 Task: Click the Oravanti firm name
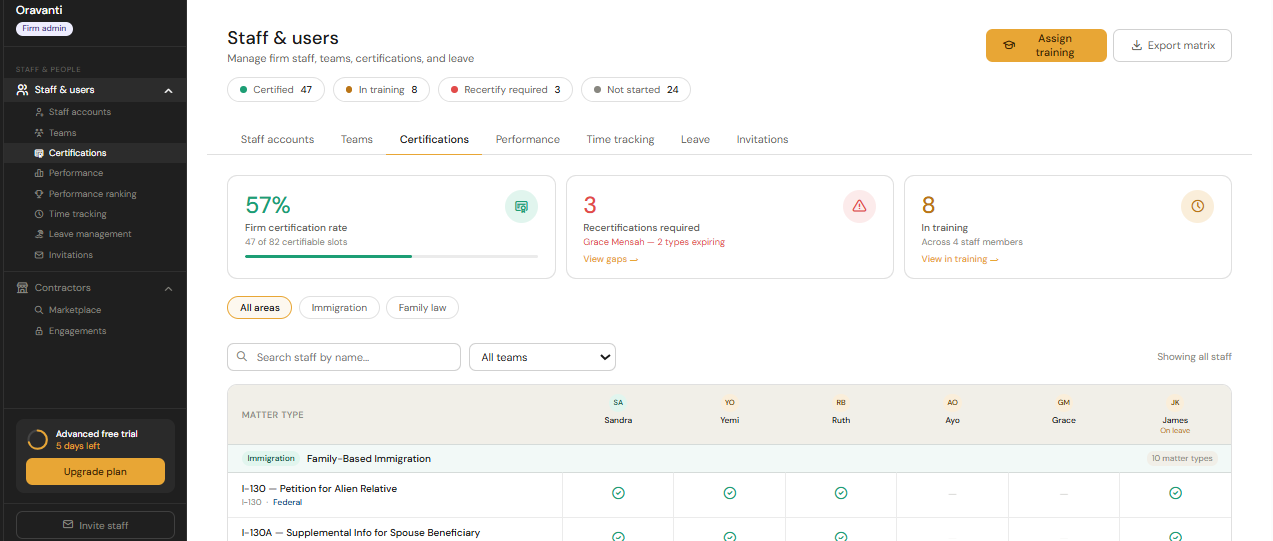[x=40, y=10]
